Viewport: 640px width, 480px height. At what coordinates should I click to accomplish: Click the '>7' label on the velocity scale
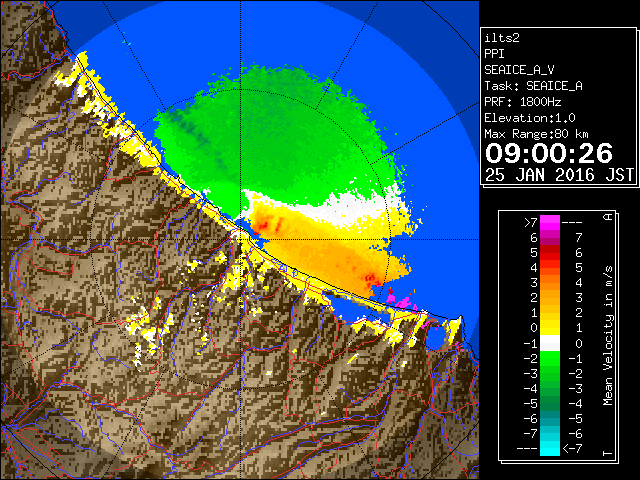point(531,222)
